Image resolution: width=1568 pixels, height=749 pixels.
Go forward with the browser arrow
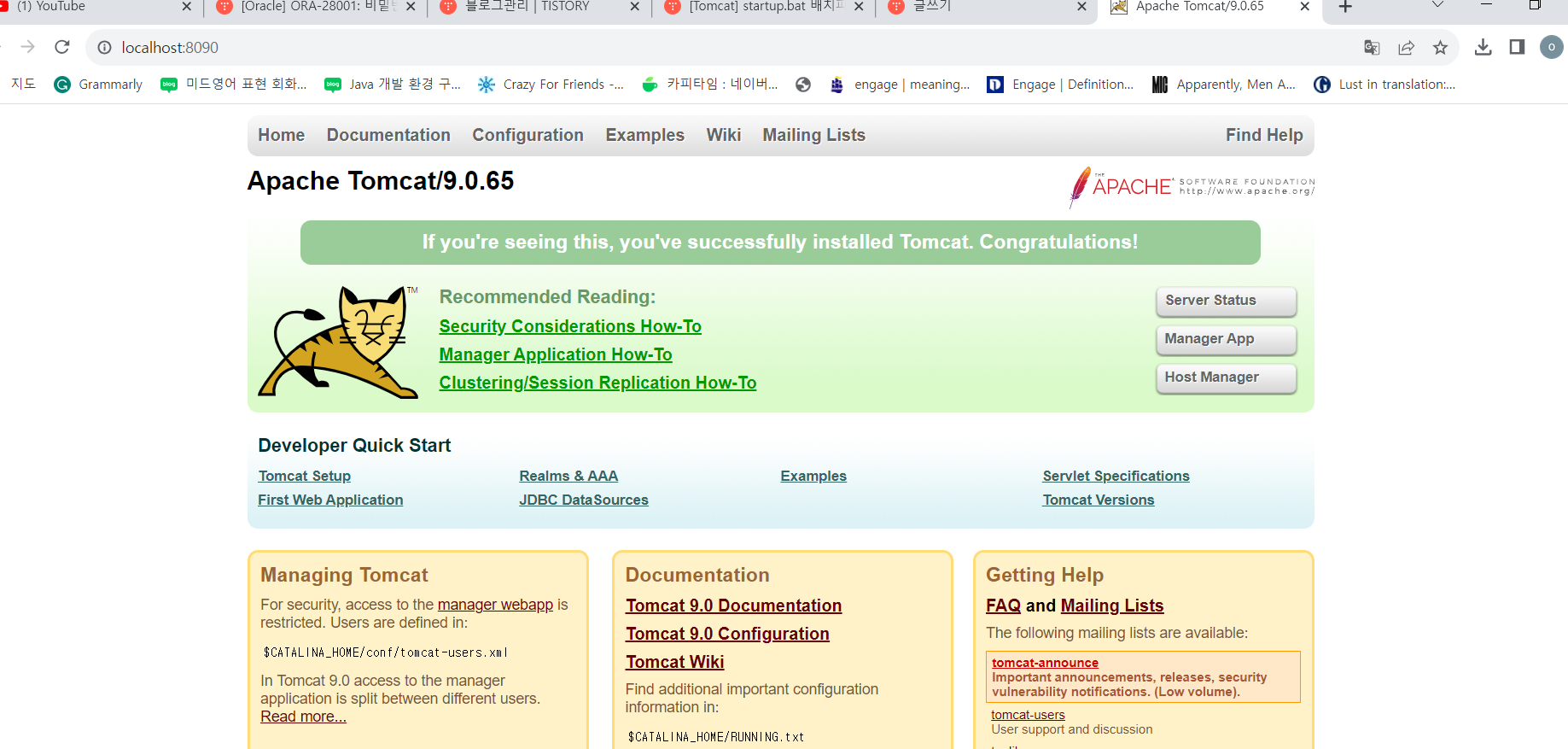coord(27,47)
